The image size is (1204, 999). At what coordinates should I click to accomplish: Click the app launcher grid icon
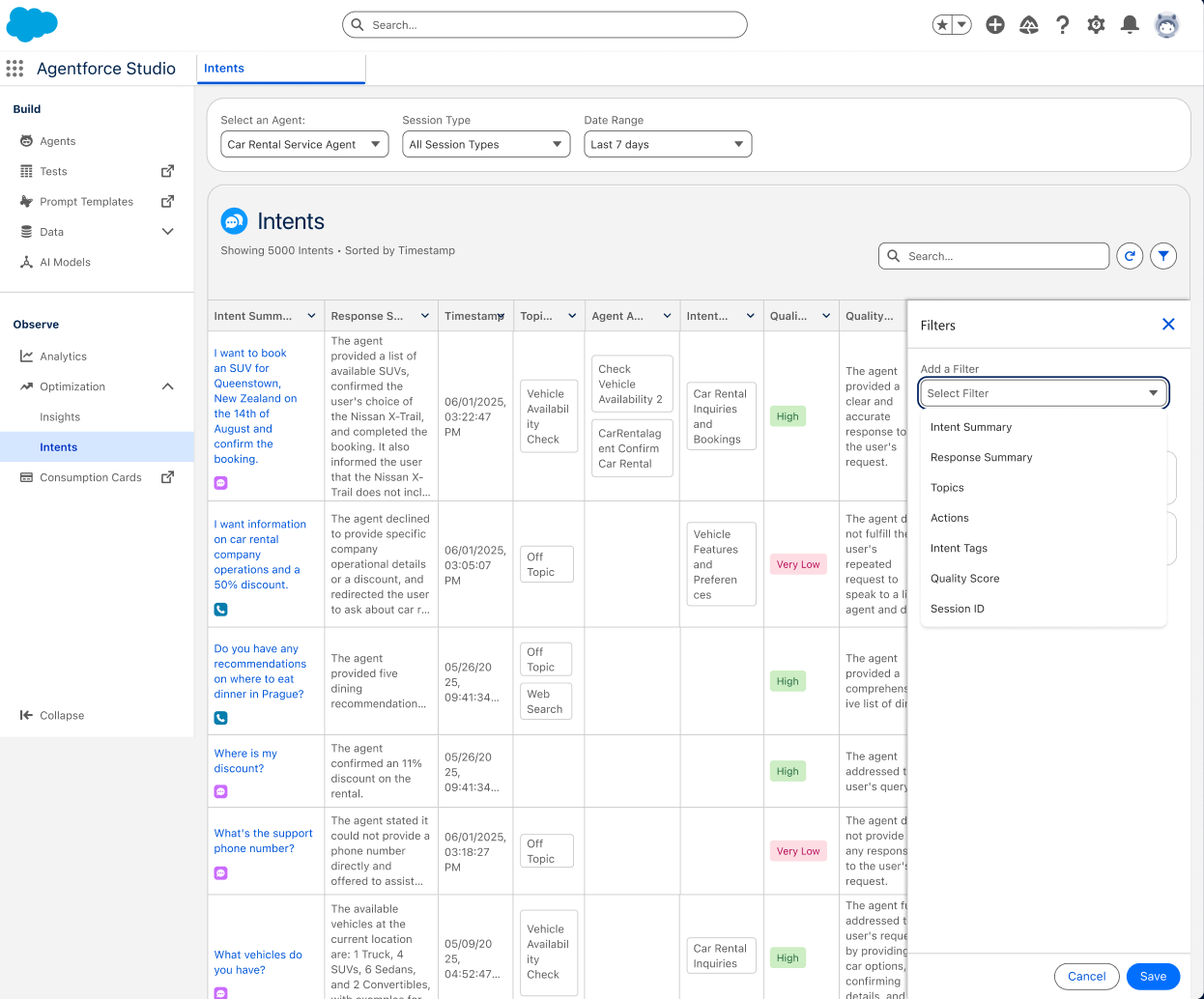coord(14,68)
